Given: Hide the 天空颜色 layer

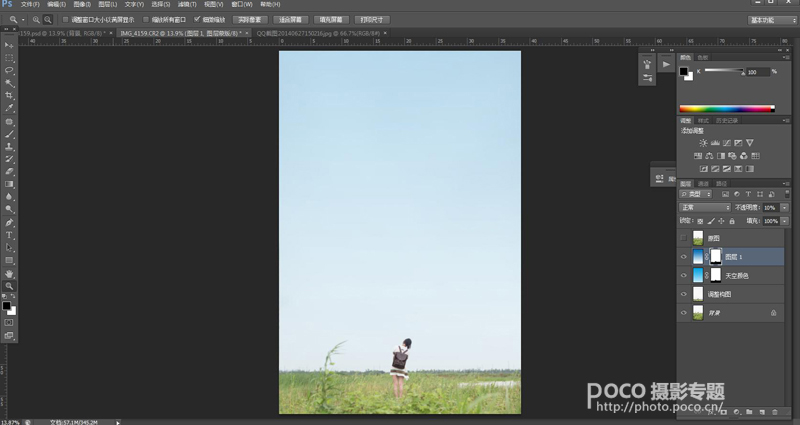Looking at the screenshot, I should coord(684,276).
